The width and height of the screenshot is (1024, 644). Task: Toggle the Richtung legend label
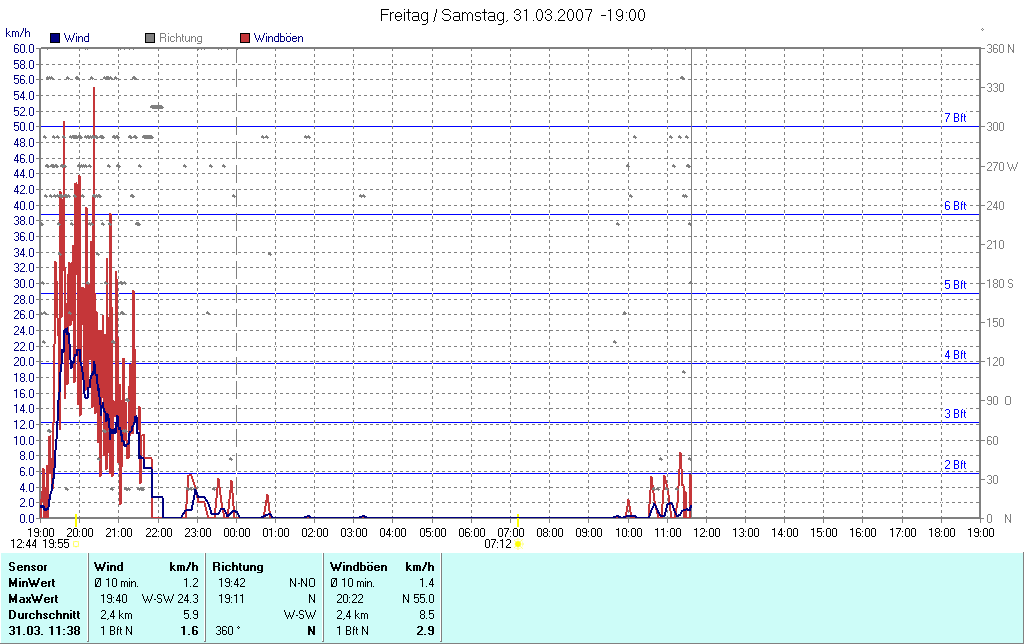point(181,38)
